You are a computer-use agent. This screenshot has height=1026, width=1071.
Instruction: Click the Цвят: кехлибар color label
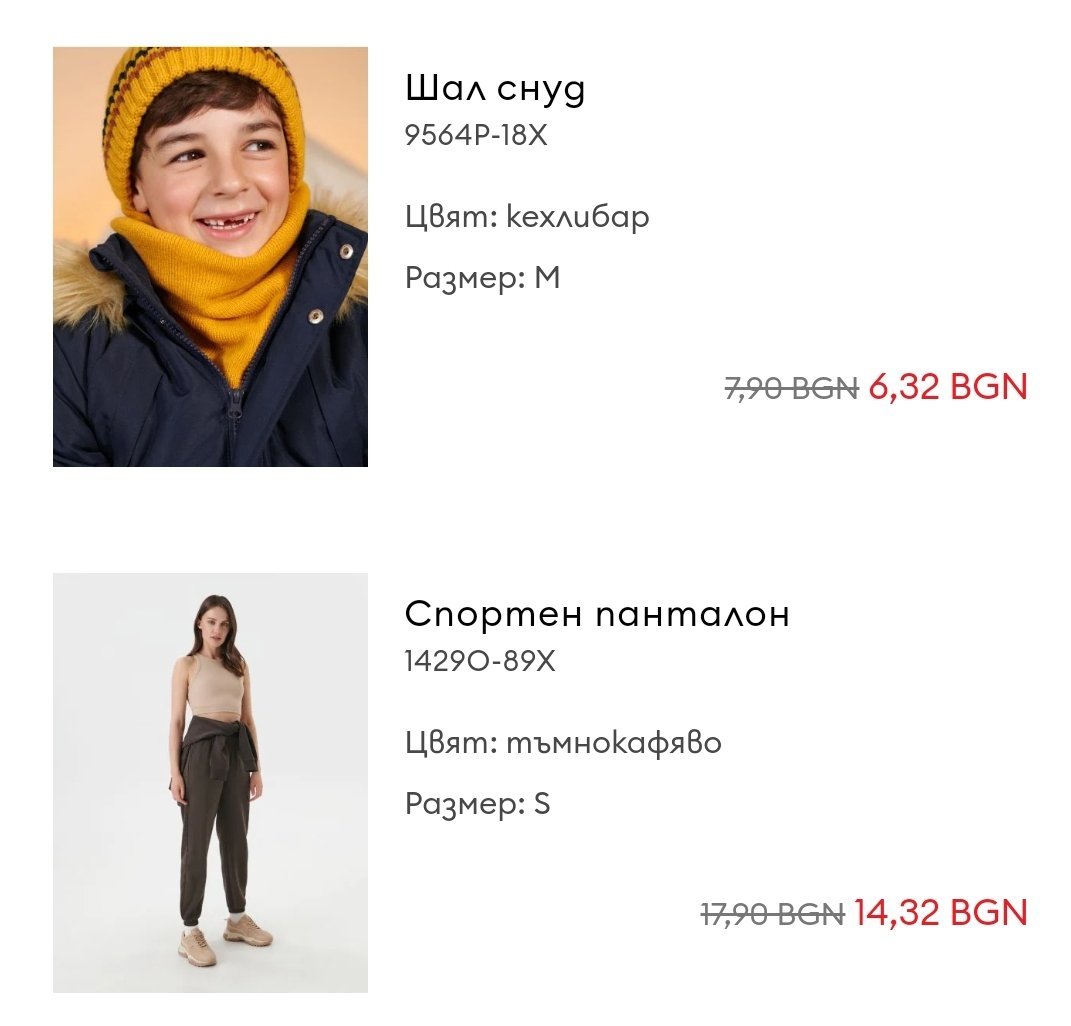coord(527,217)
